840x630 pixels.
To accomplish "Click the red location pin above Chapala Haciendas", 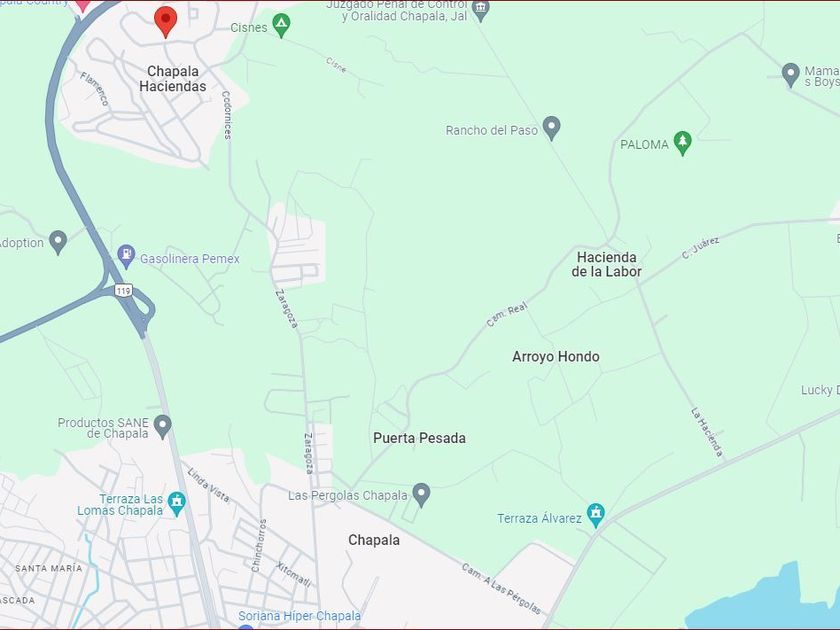I will tap(166, 21).
